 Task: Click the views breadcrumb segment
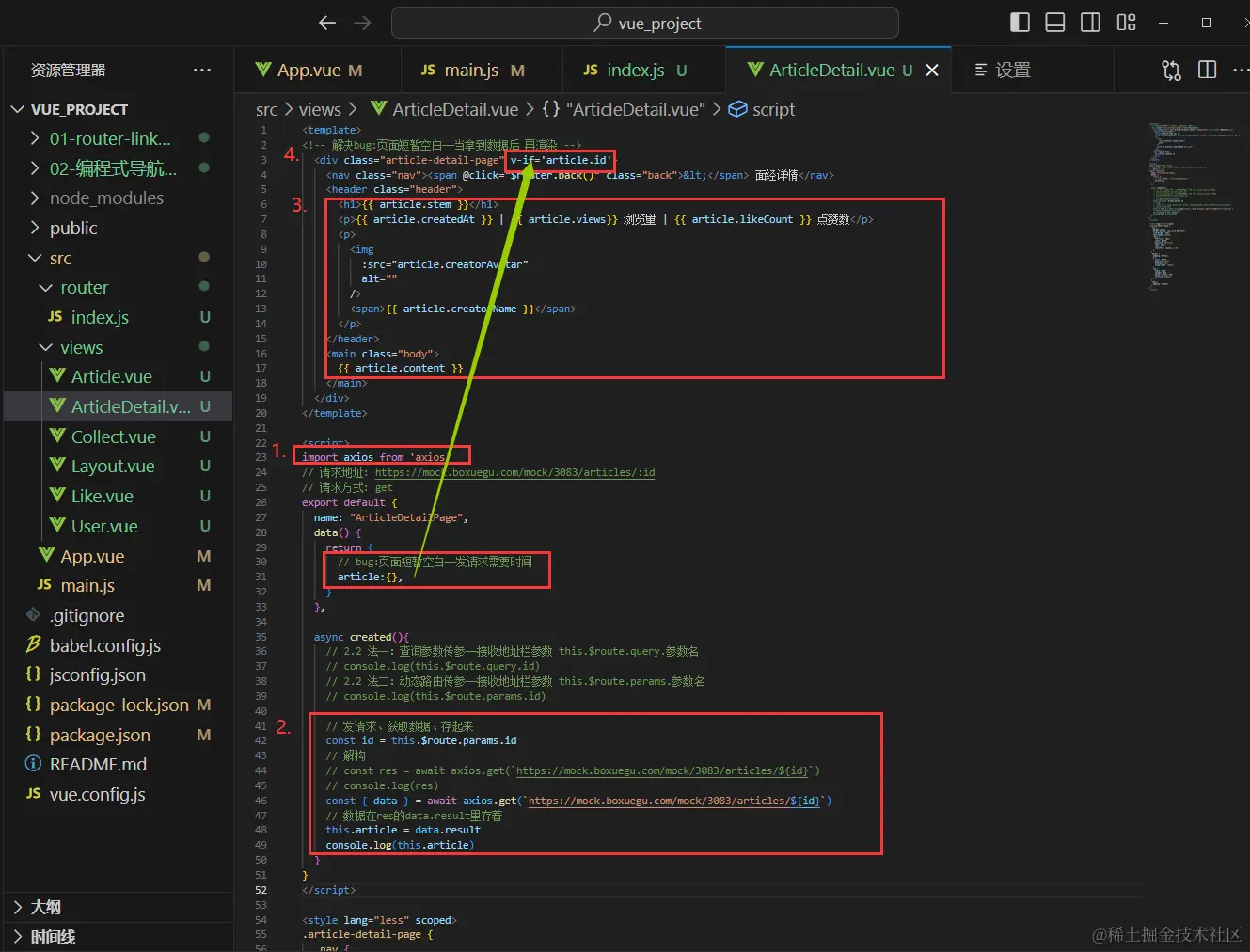pos(320,110)
